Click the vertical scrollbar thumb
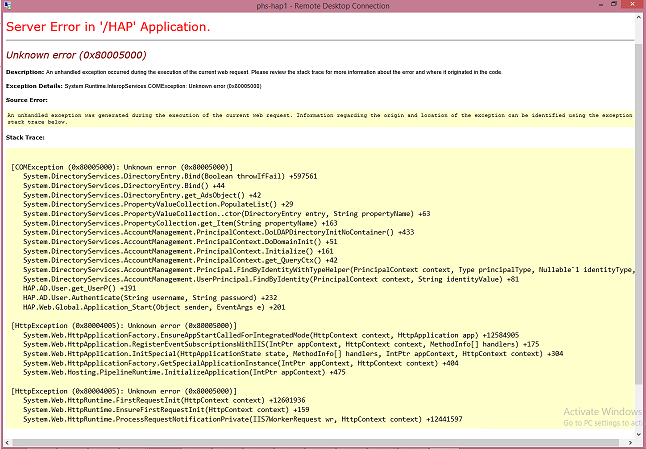 [x=640, y=200]
